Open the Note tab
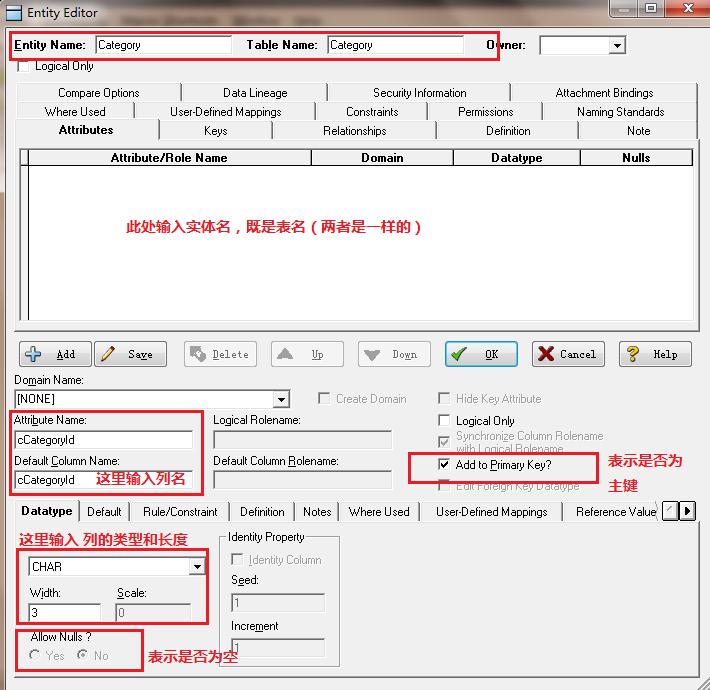 (x=638, y=131)
